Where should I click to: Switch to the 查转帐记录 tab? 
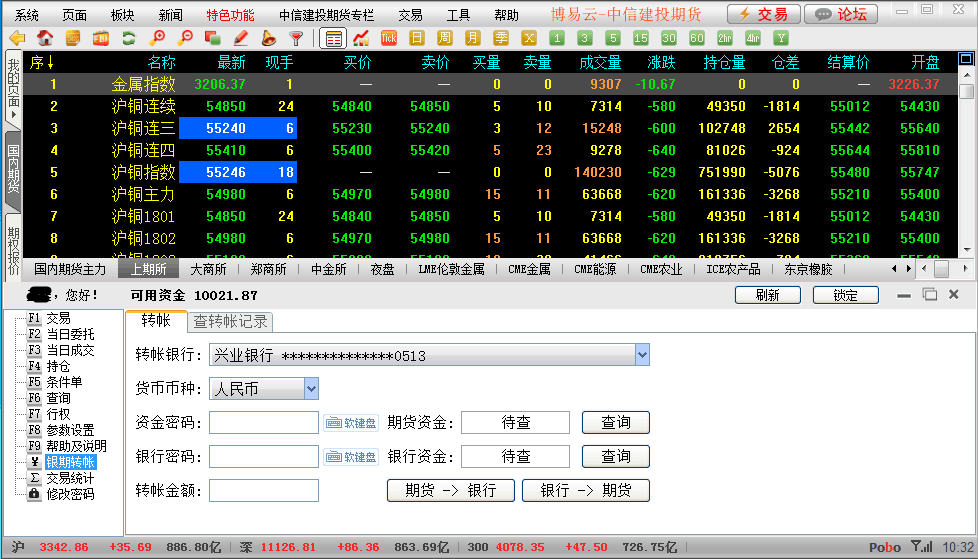tap(230, 321)
